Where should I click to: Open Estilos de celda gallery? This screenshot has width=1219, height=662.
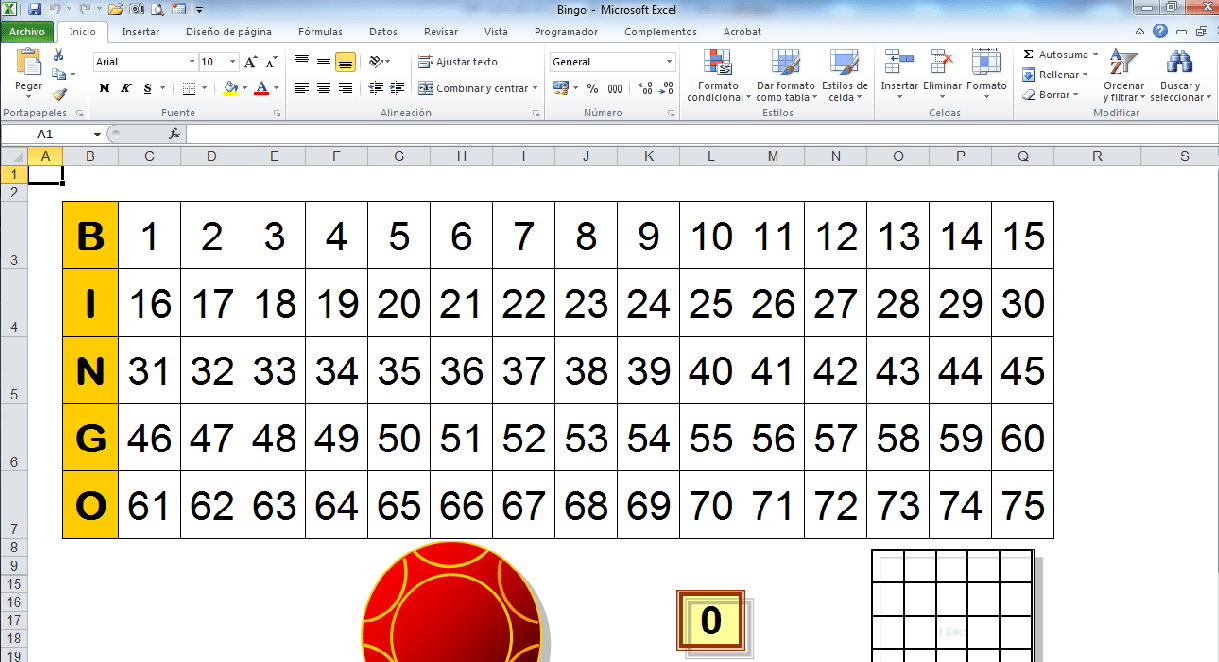coord(844,75)
